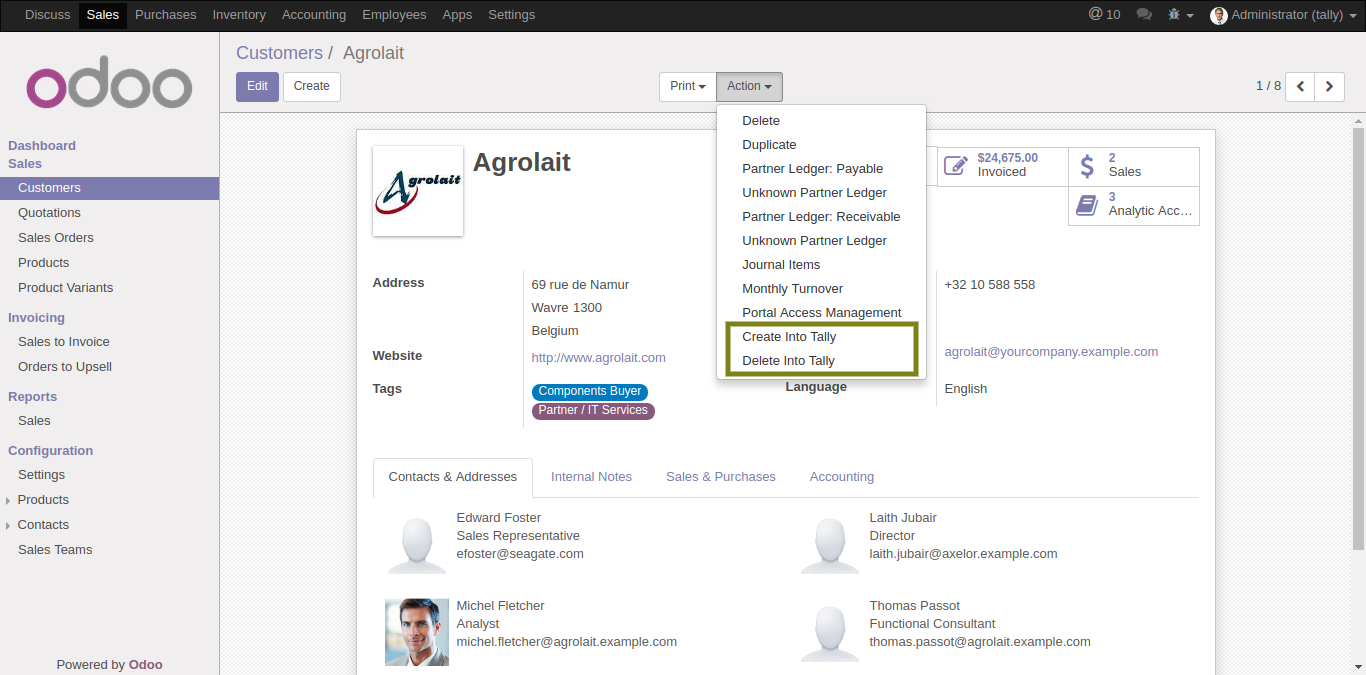Click the 1 / 8 record pager counter
This screenshot has width=1366, height=675.
[x=1268, y=86]
